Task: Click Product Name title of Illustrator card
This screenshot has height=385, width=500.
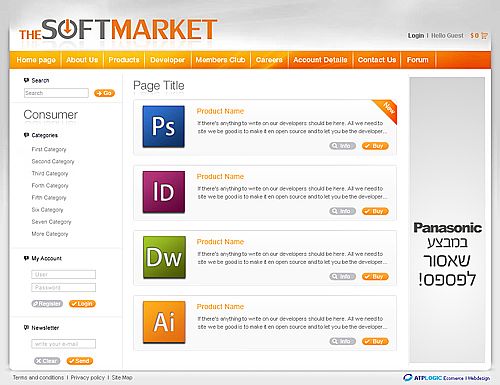Action: [220, 306]
